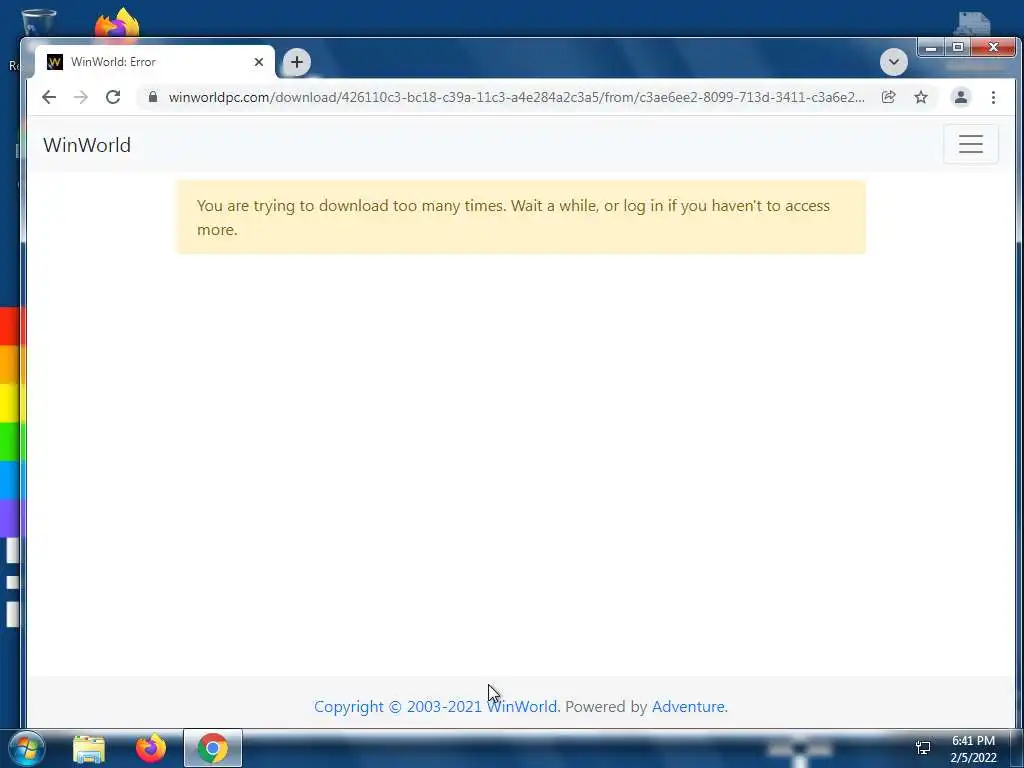This screenshot has width=1024, height=768.
Task: Open the Chrome profile menu
Action: click(961, 97)
